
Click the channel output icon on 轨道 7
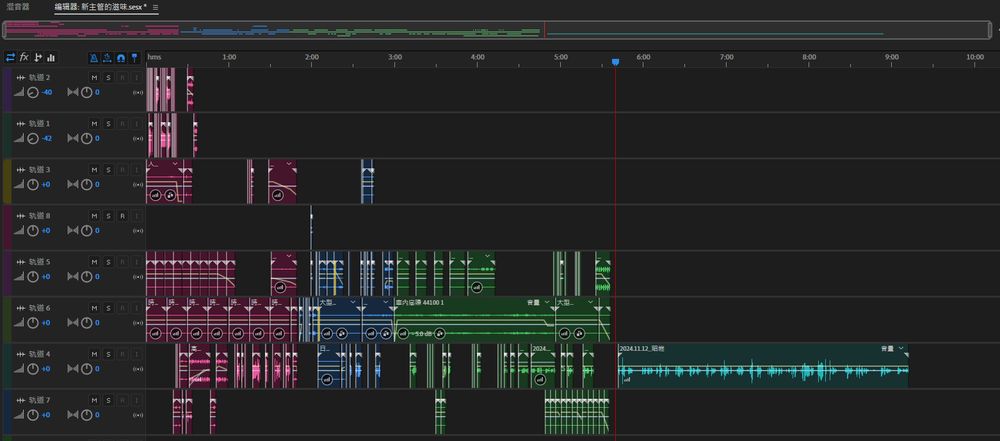pos(137,415)
